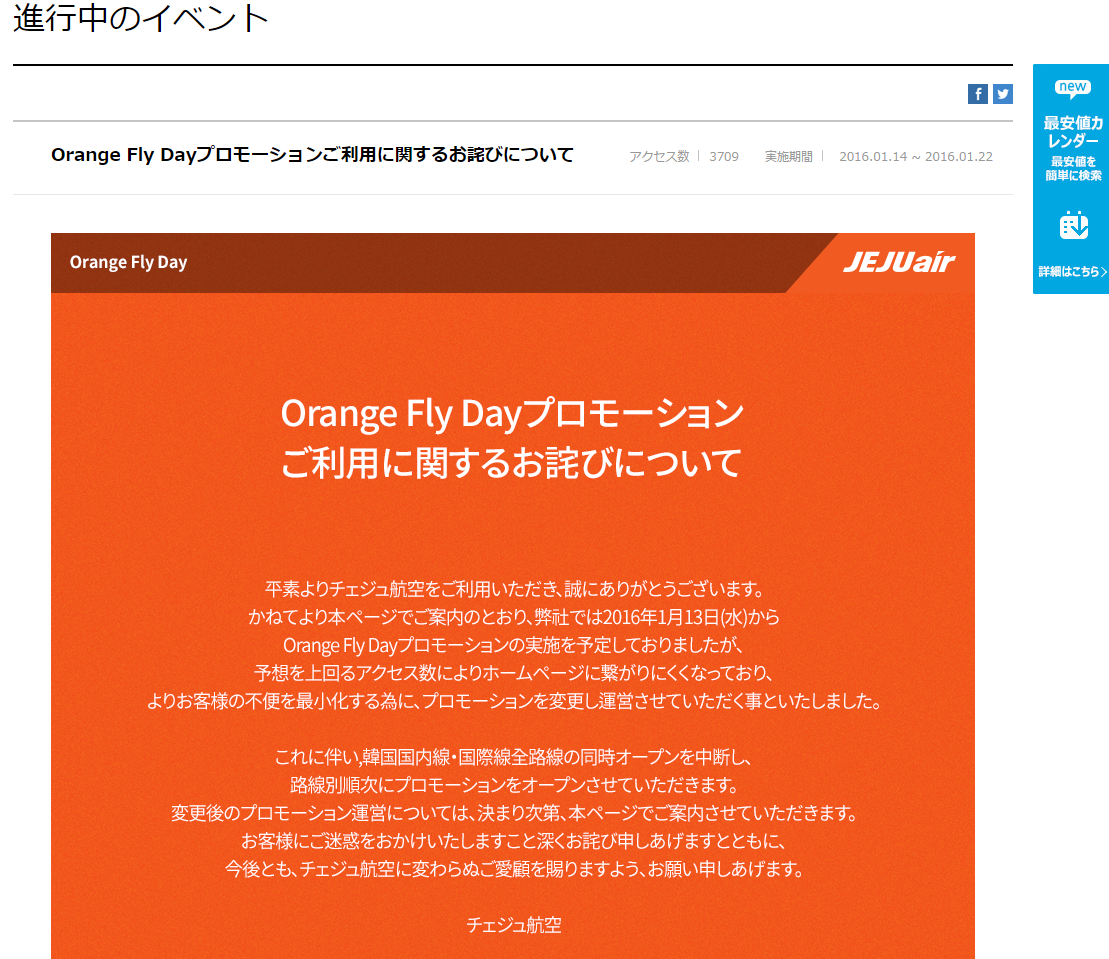Open the 詳細はこちら link

coord(1072,272)
